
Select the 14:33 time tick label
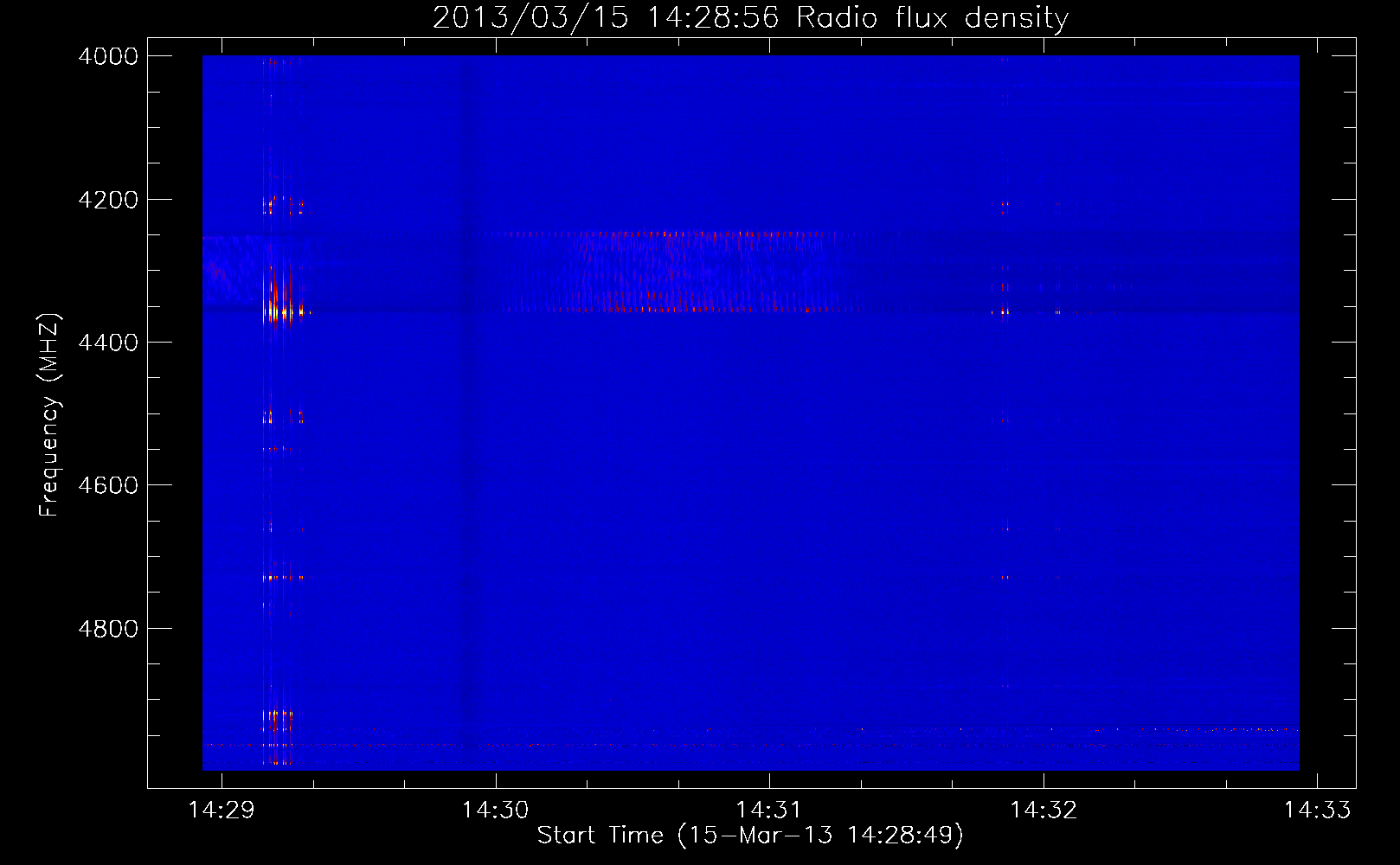(x=1317, y=810)
